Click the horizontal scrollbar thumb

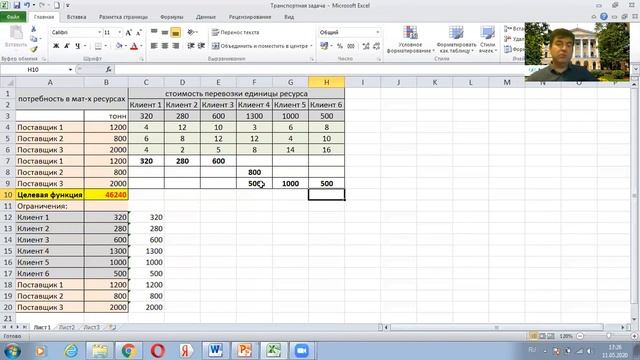point(497,327)
